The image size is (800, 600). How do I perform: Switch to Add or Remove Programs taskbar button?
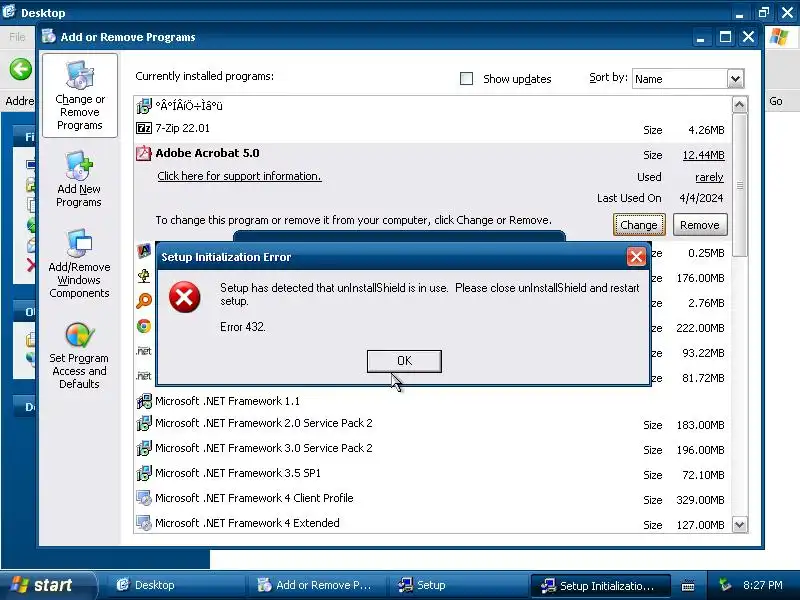315,585
